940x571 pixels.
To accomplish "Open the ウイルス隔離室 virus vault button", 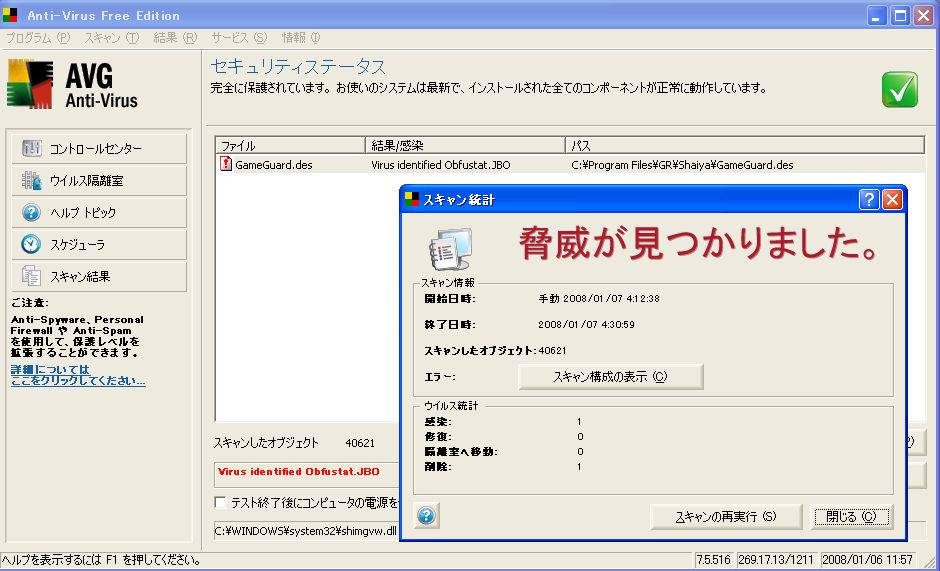I will pos(99,181).
